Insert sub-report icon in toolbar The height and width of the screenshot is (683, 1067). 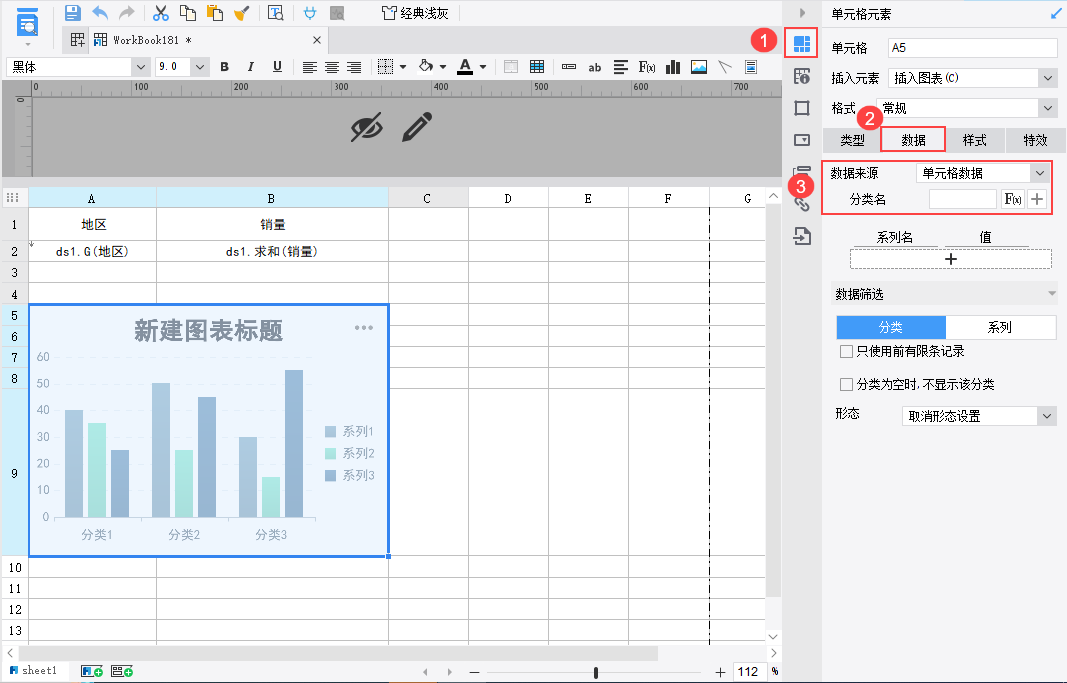coord(751,67)
